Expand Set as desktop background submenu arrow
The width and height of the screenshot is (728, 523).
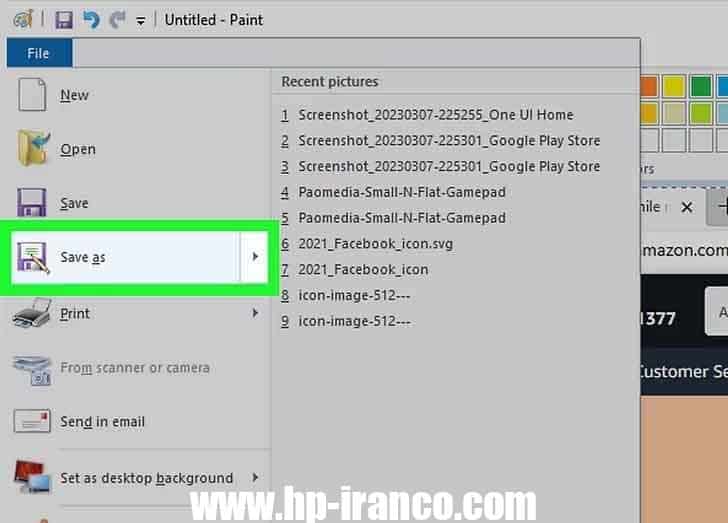[x=255, y=478]
